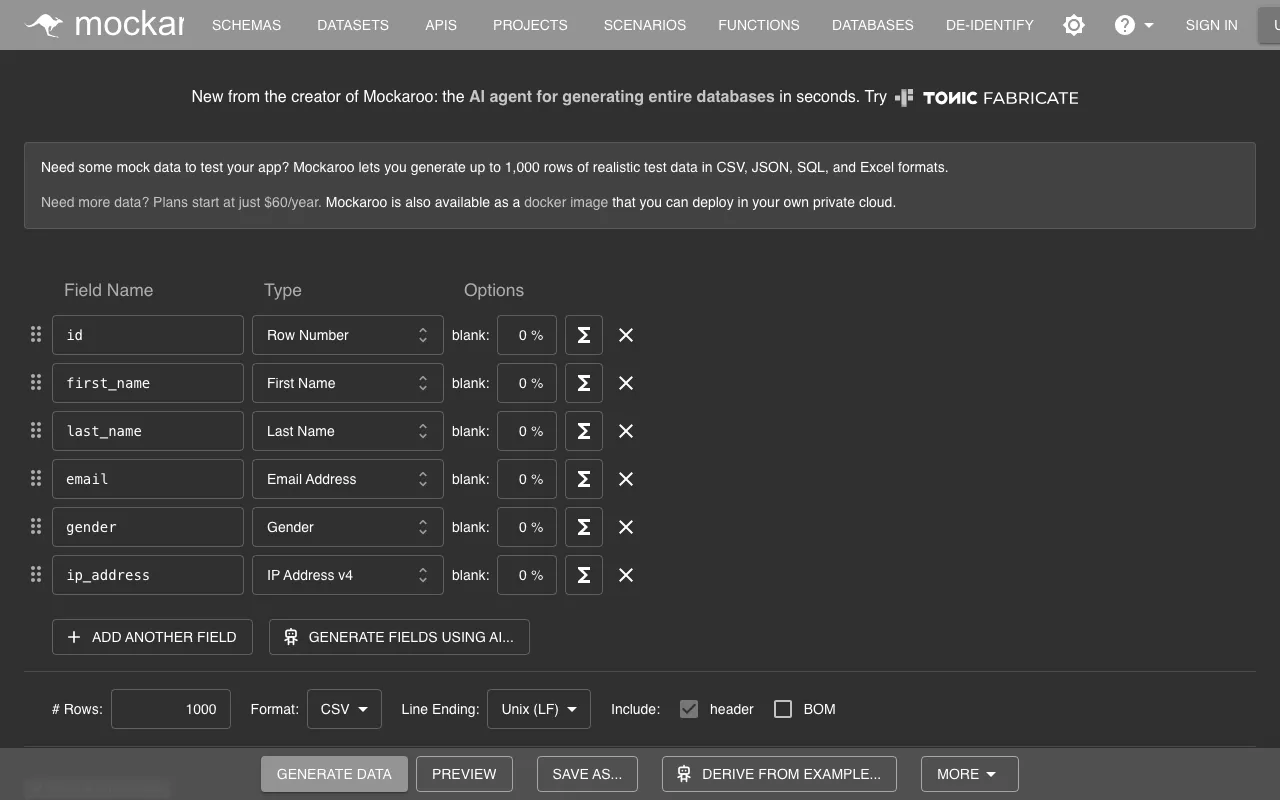Viewport: 1280px width, 800px height.
Task: Open the Gender type selector
Action: [348, 527]
